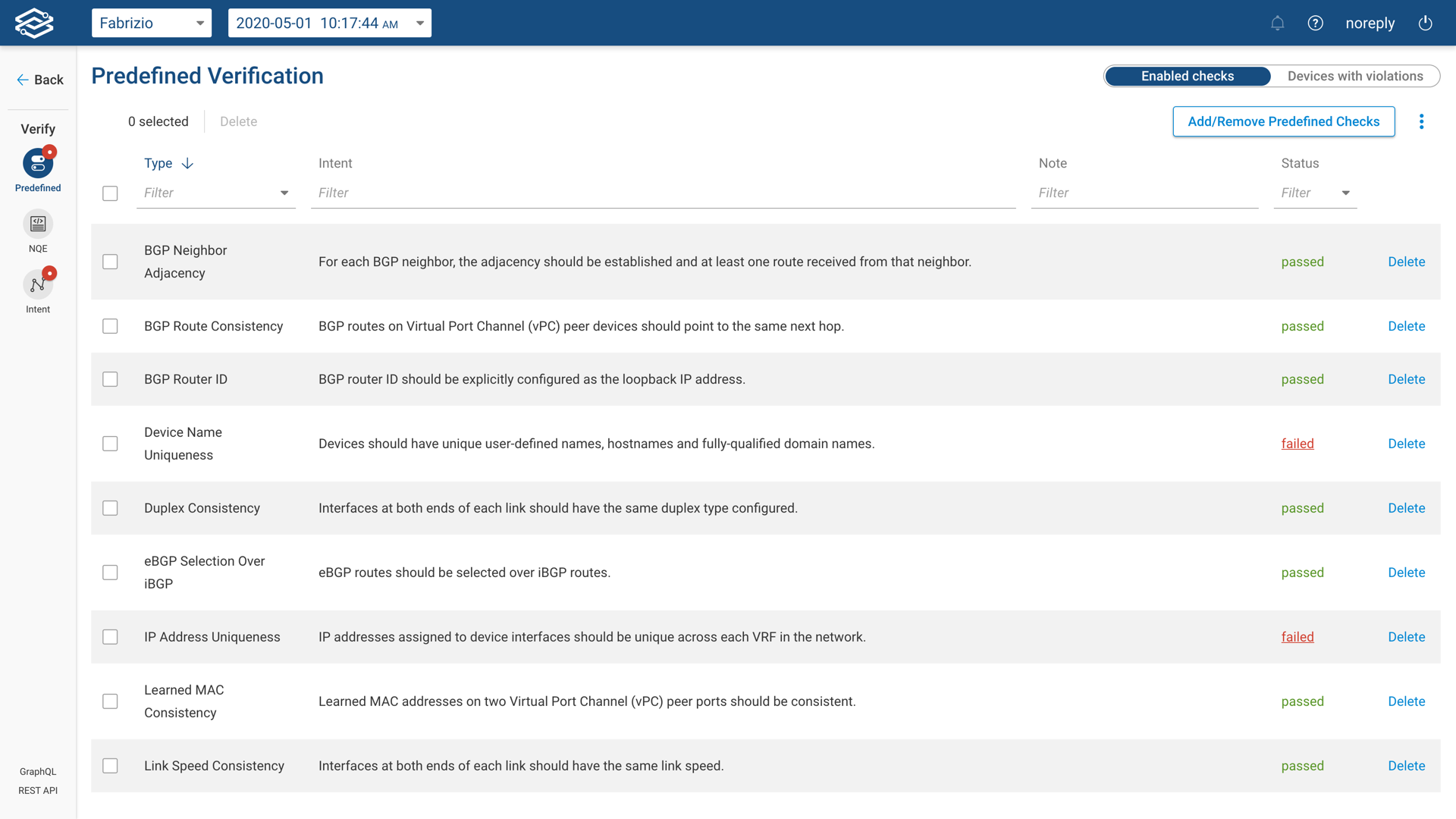Expand the Type filter dropdown
Image resolution: width=1456 pixels, height=819 pixels.
point(284,193)
